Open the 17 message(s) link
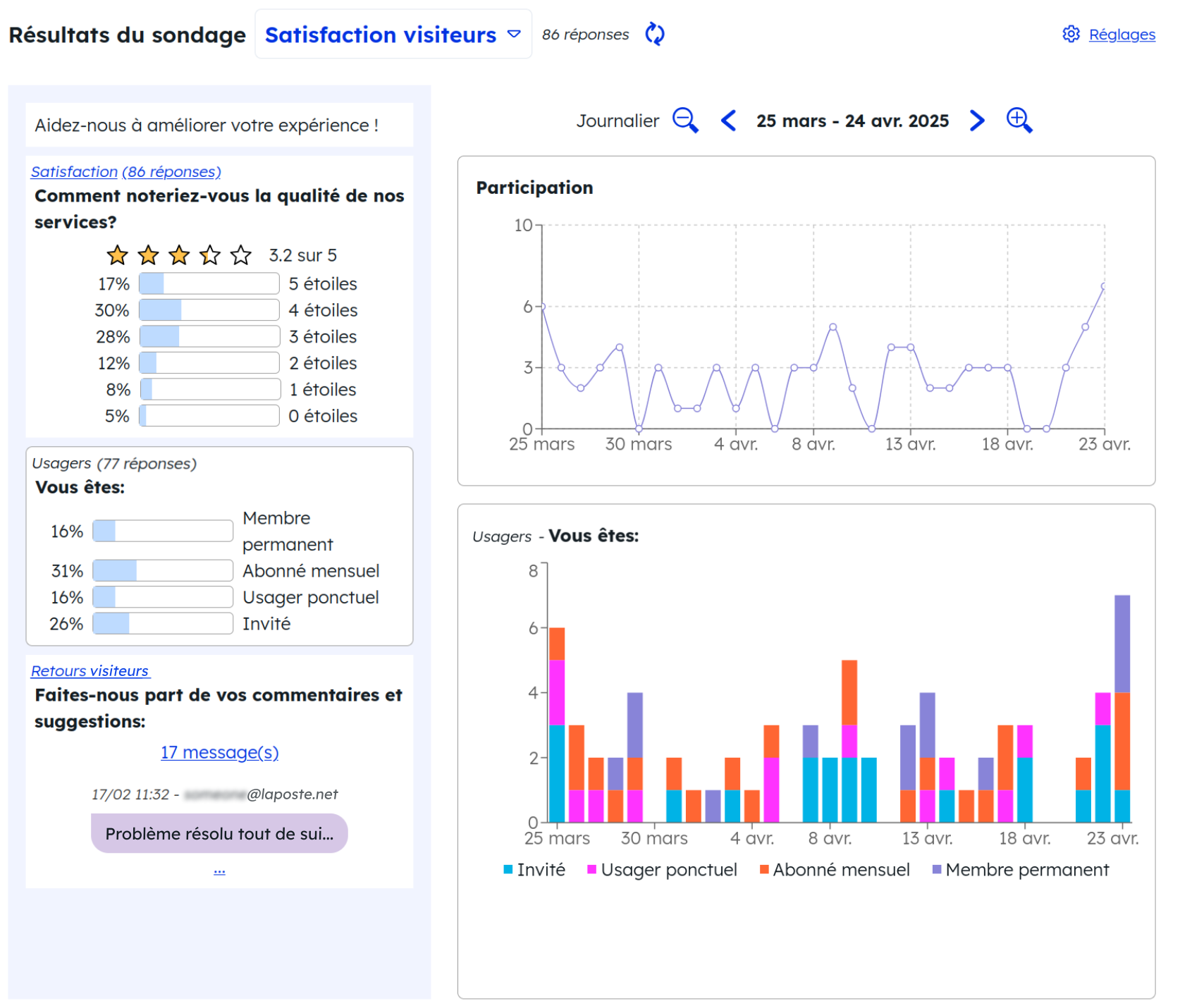 (x=219, y=753)
